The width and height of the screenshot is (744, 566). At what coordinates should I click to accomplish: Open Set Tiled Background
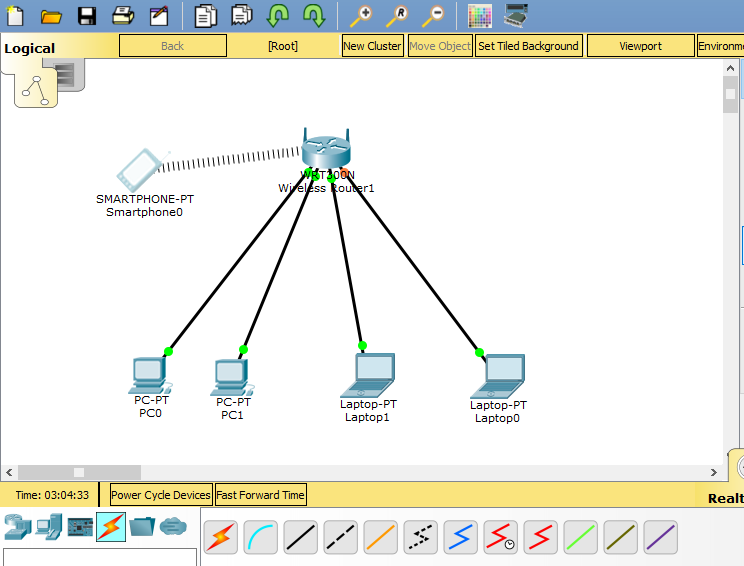point(529,46)
